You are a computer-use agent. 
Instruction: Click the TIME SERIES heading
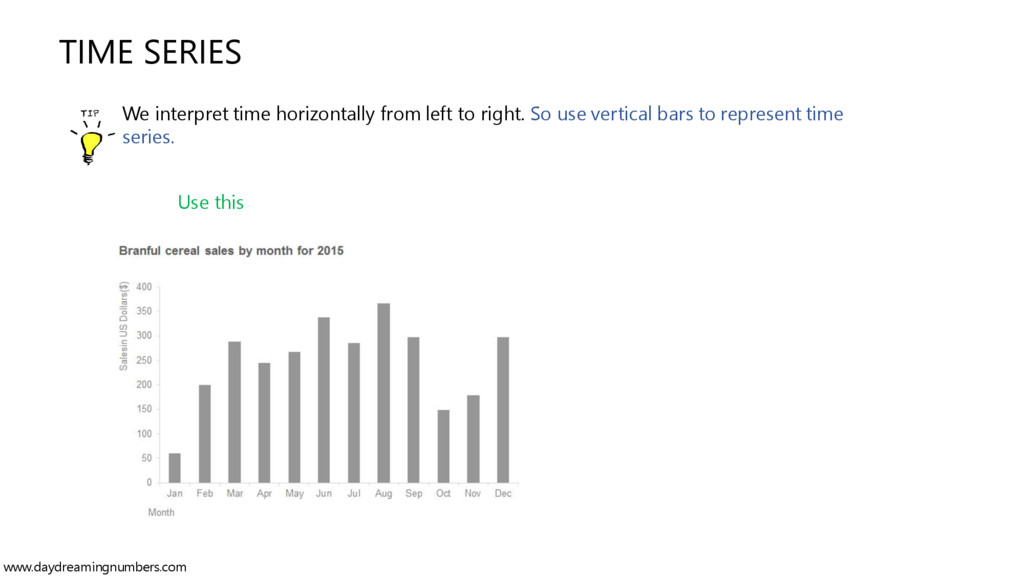pyautogui.click(x=150, y=52)
